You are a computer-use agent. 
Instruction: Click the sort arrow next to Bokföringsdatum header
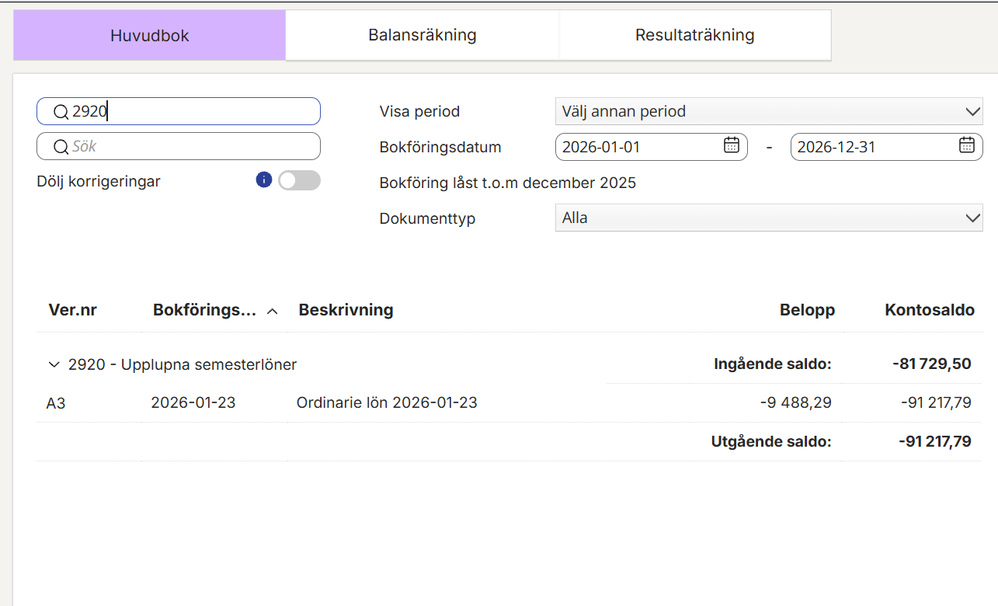coord(272,311)
